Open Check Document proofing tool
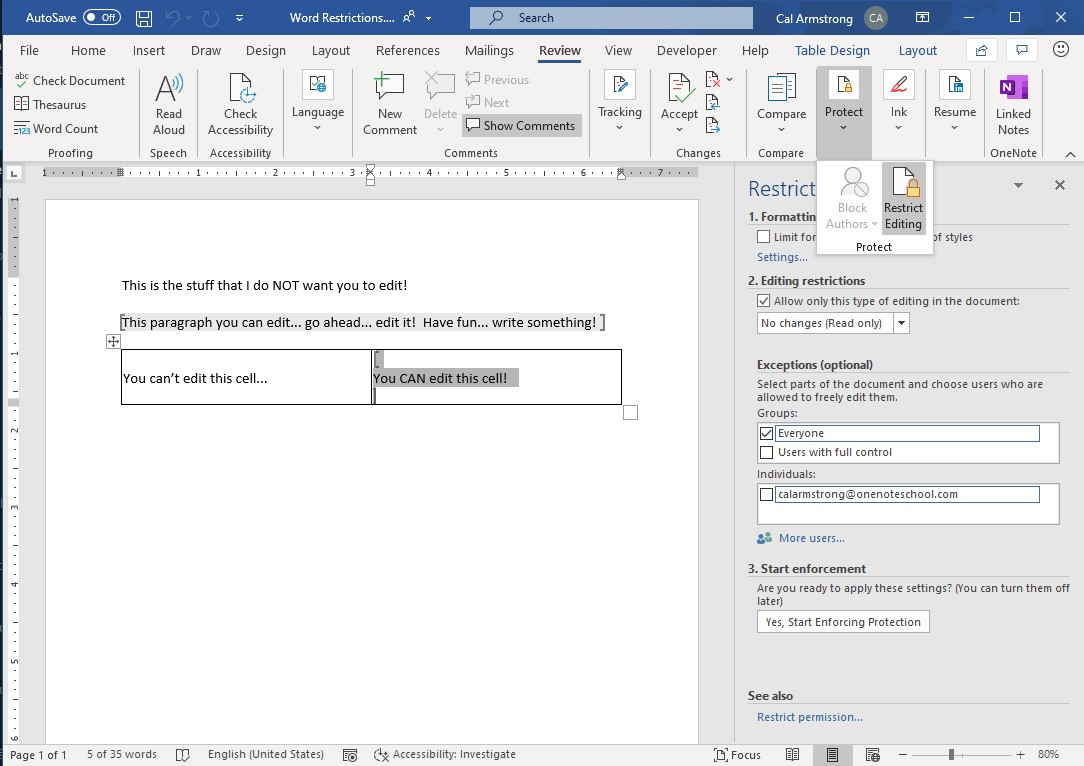The width and height of the screenshot is (1084, 766). pyautogui.click(x=70, y=80)
